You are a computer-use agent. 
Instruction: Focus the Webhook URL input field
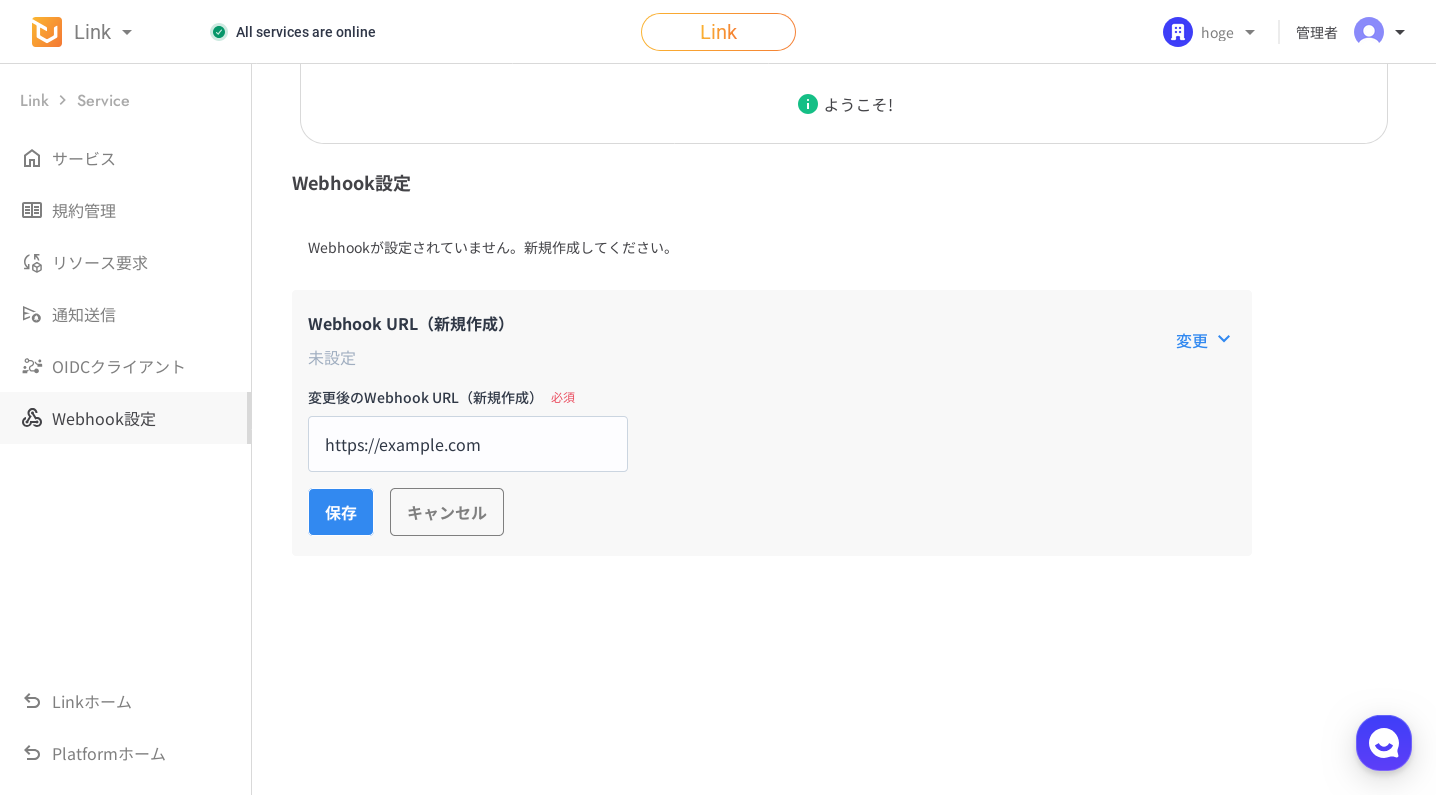coord(468,444)
